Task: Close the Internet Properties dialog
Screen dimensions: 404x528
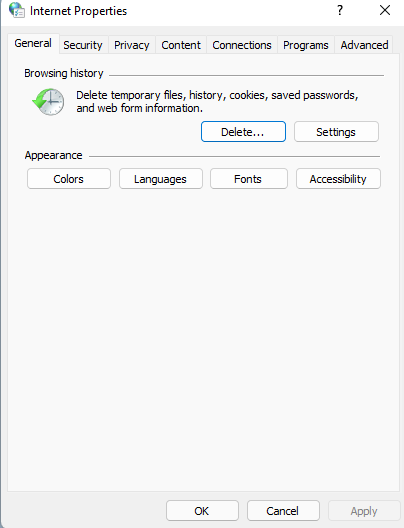Action: pyautogui.click(x=385, y=10)
